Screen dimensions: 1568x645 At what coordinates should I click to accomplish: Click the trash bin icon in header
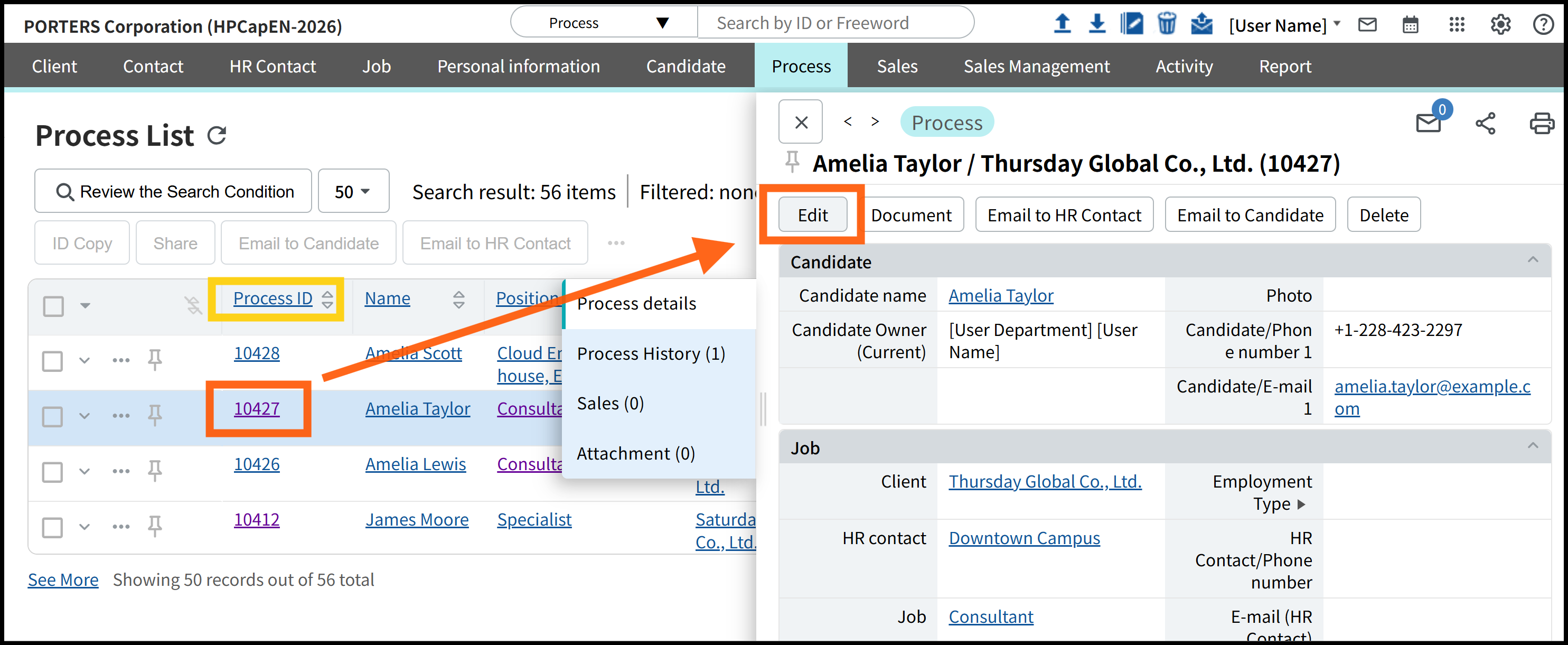1166,24
